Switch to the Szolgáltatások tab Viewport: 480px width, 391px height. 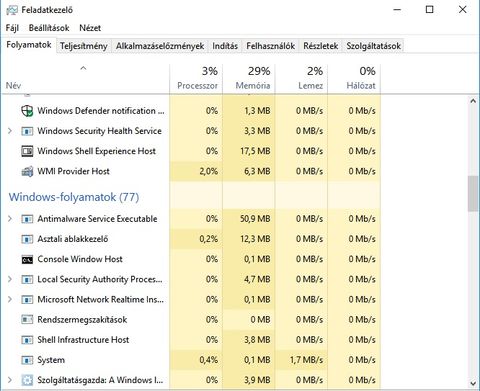pyautogui.click(x=373, y=46)
